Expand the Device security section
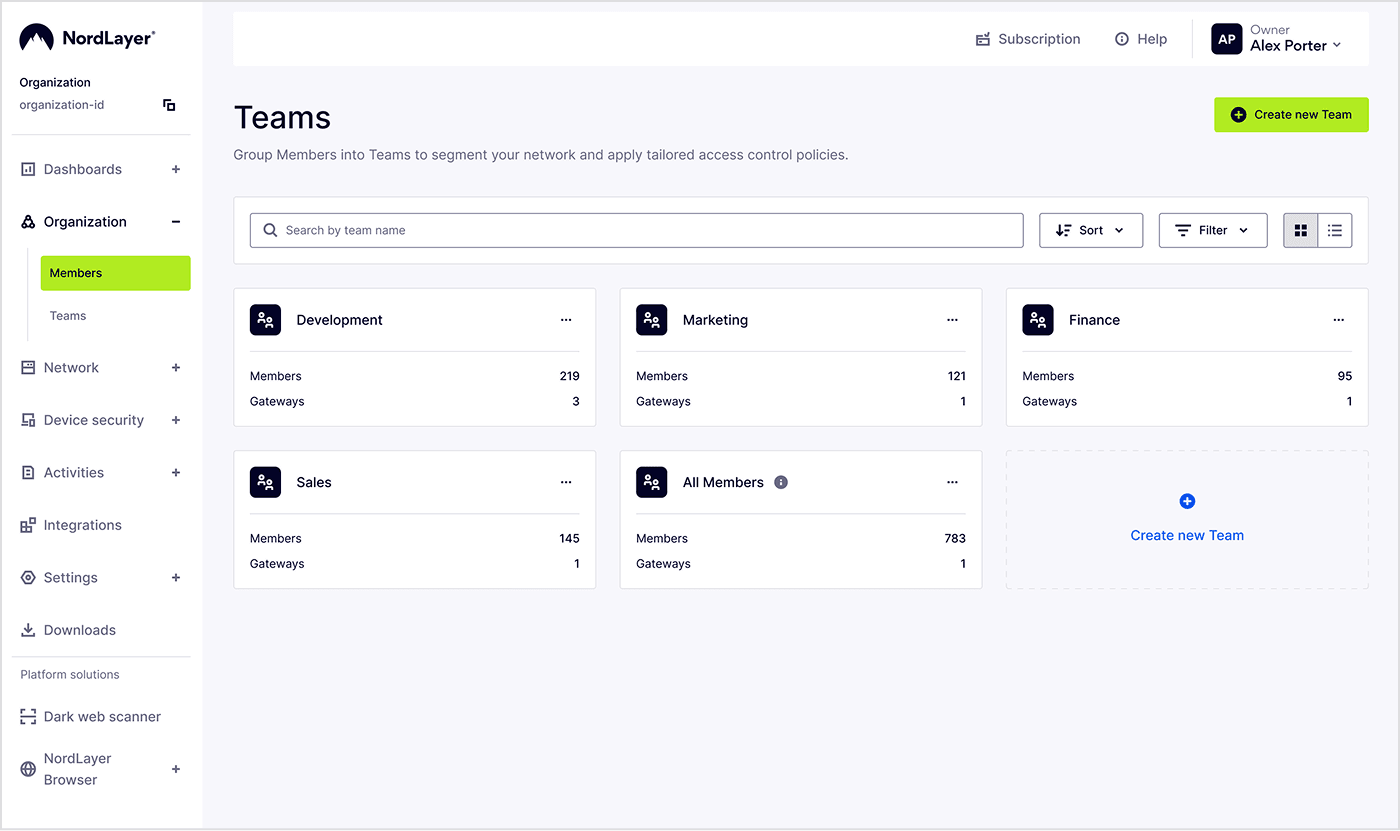 tap(176, 420)
